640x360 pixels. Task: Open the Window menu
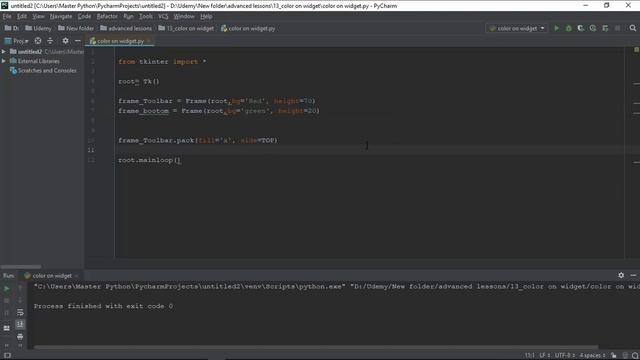click(184, 16)
